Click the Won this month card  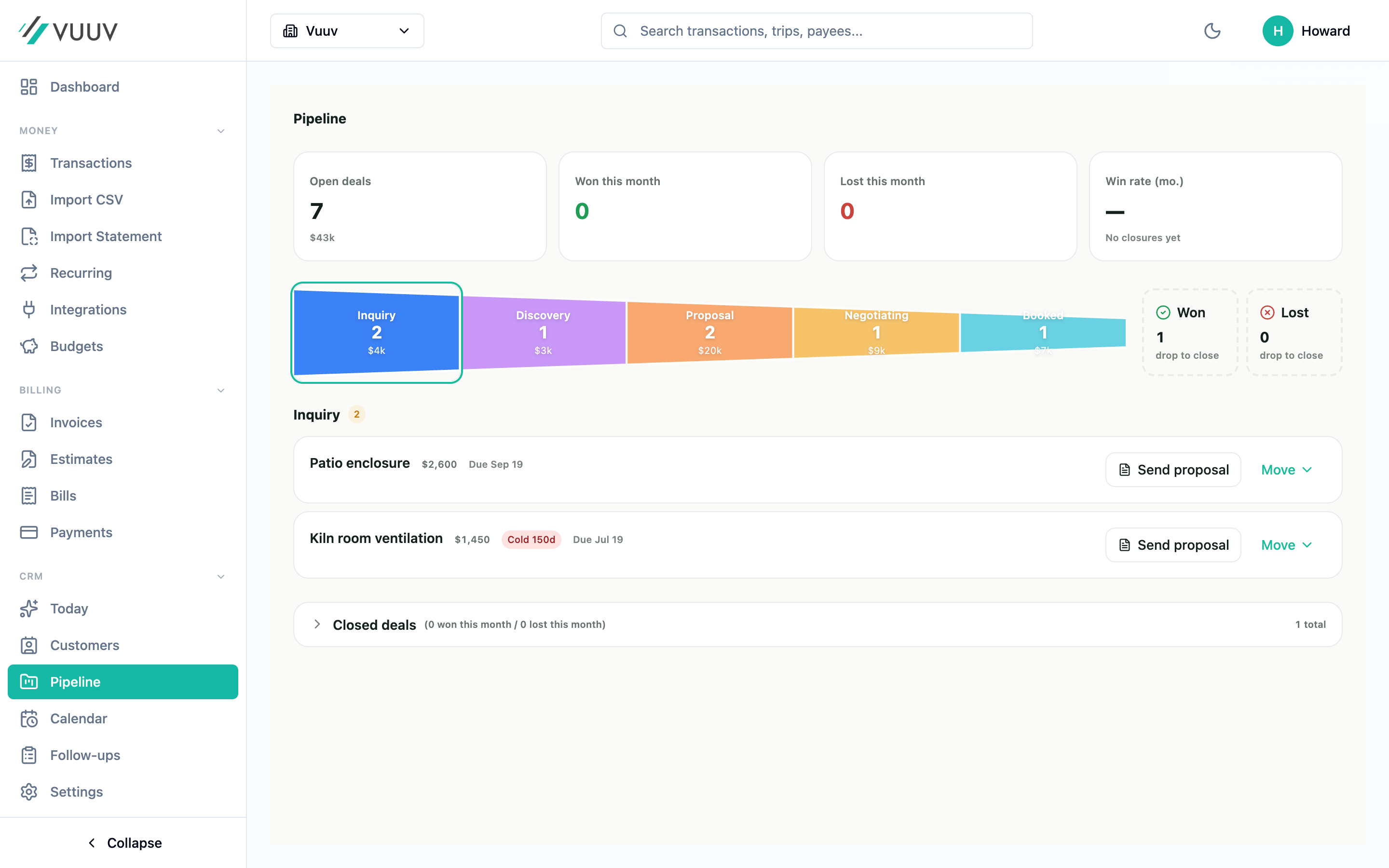pyautogui.click(x=685, y=207)
